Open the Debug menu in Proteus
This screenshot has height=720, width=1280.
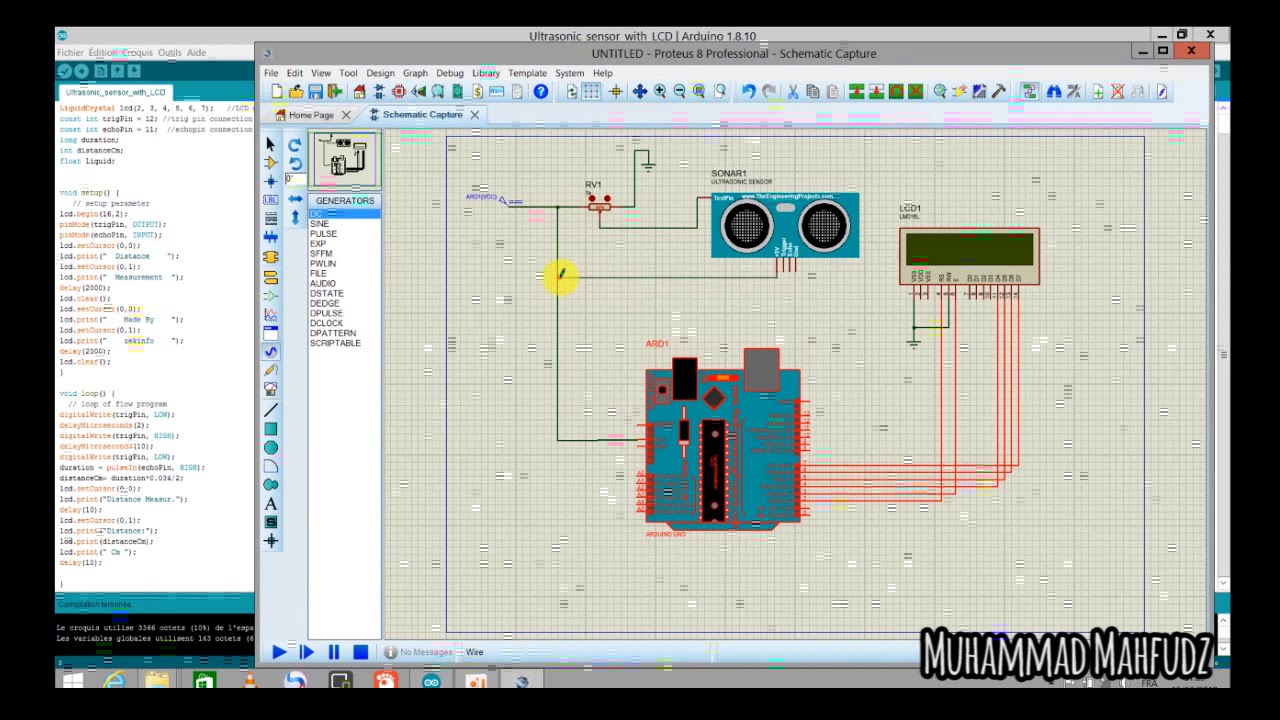tap(450, 73)
